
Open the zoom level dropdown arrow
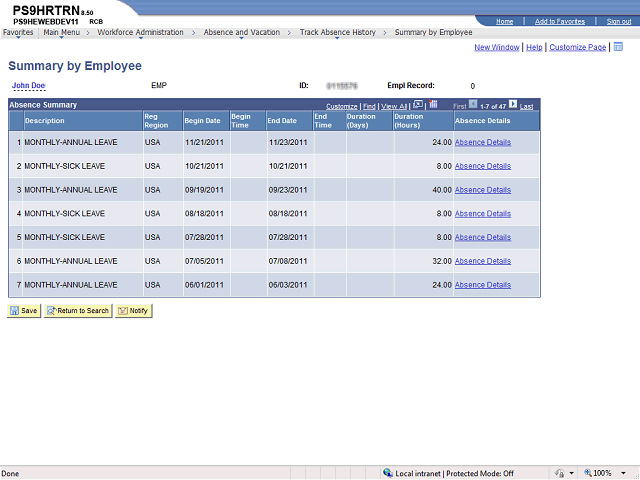pyautogui.click(x=623, y=473)
